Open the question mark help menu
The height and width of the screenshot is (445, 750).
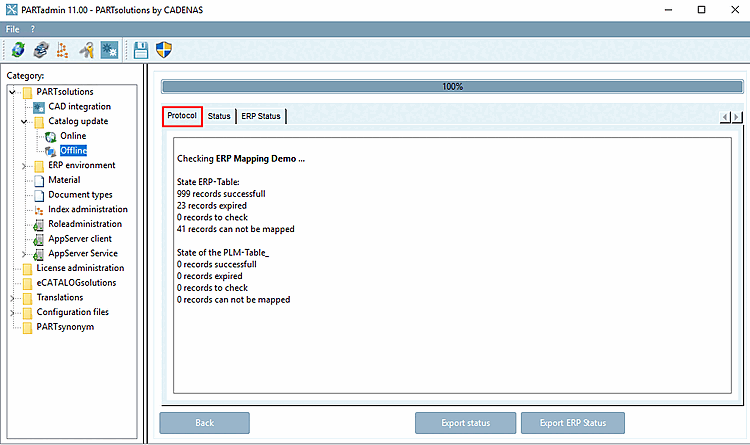(33, 29)
